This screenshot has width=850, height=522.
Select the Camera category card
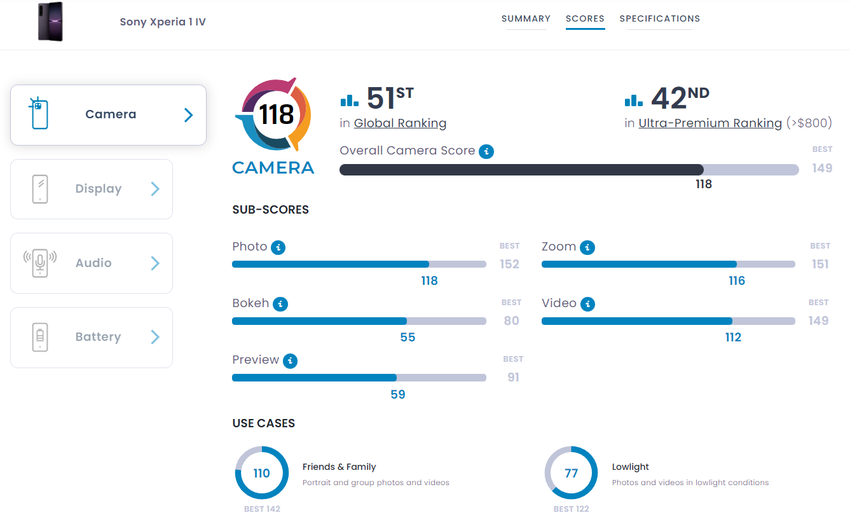pyautogui.click(x=108, y=114)
